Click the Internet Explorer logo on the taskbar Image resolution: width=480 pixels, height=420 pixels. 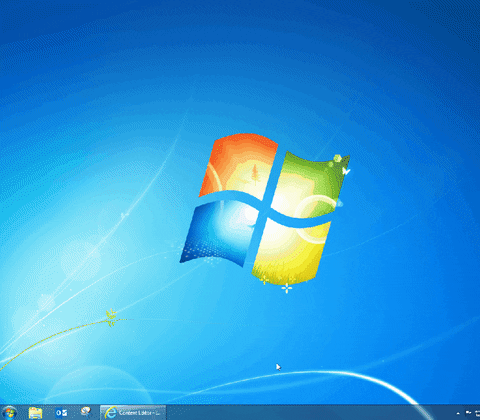[110, 413]
